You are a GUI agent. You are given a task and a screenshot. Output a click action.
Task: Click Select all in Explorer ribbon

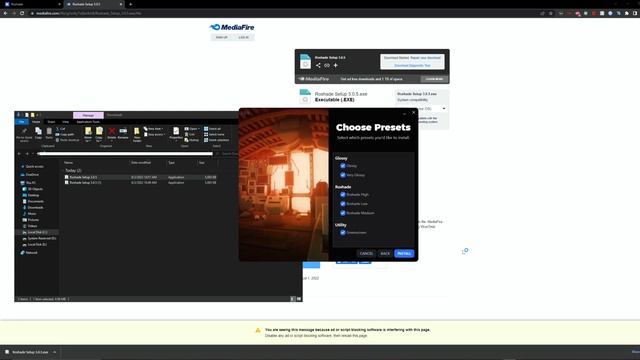(212, 129)
